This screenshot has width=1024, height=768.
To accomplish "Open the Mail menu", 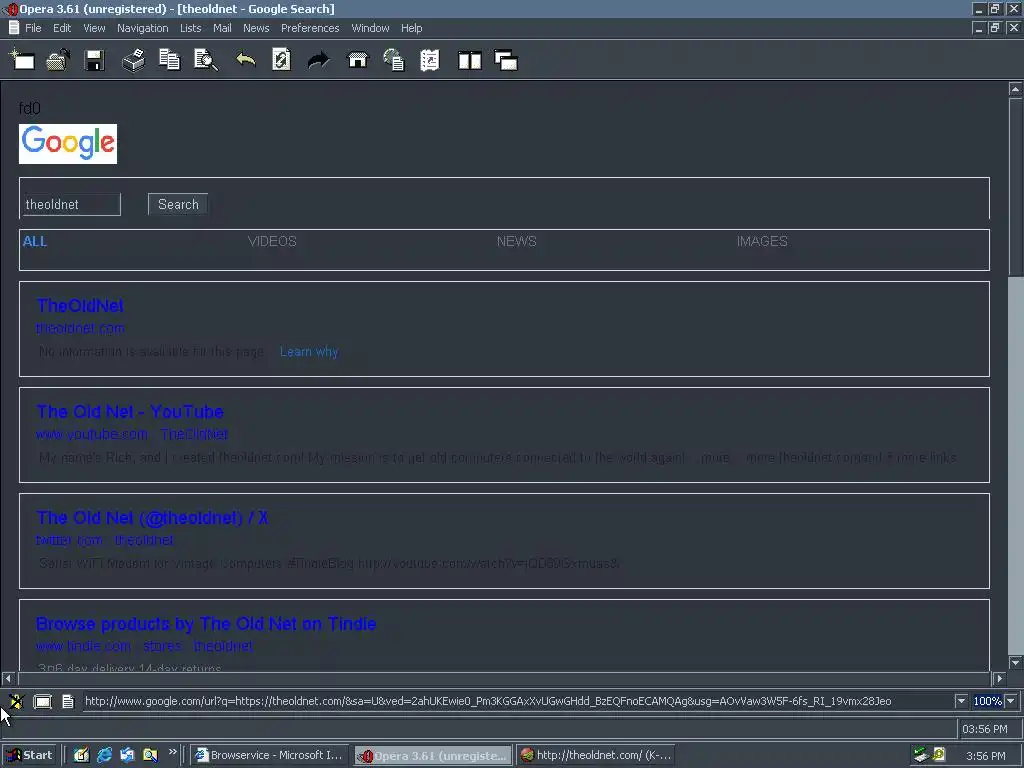I will [222, 28].
